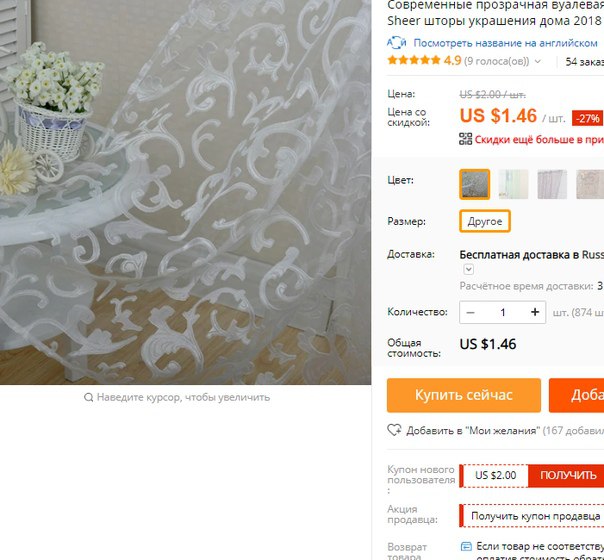The width and height of the screenshot is (604, 560).
Task: Click the Купить сейчас button
Action: coord(464,395)
